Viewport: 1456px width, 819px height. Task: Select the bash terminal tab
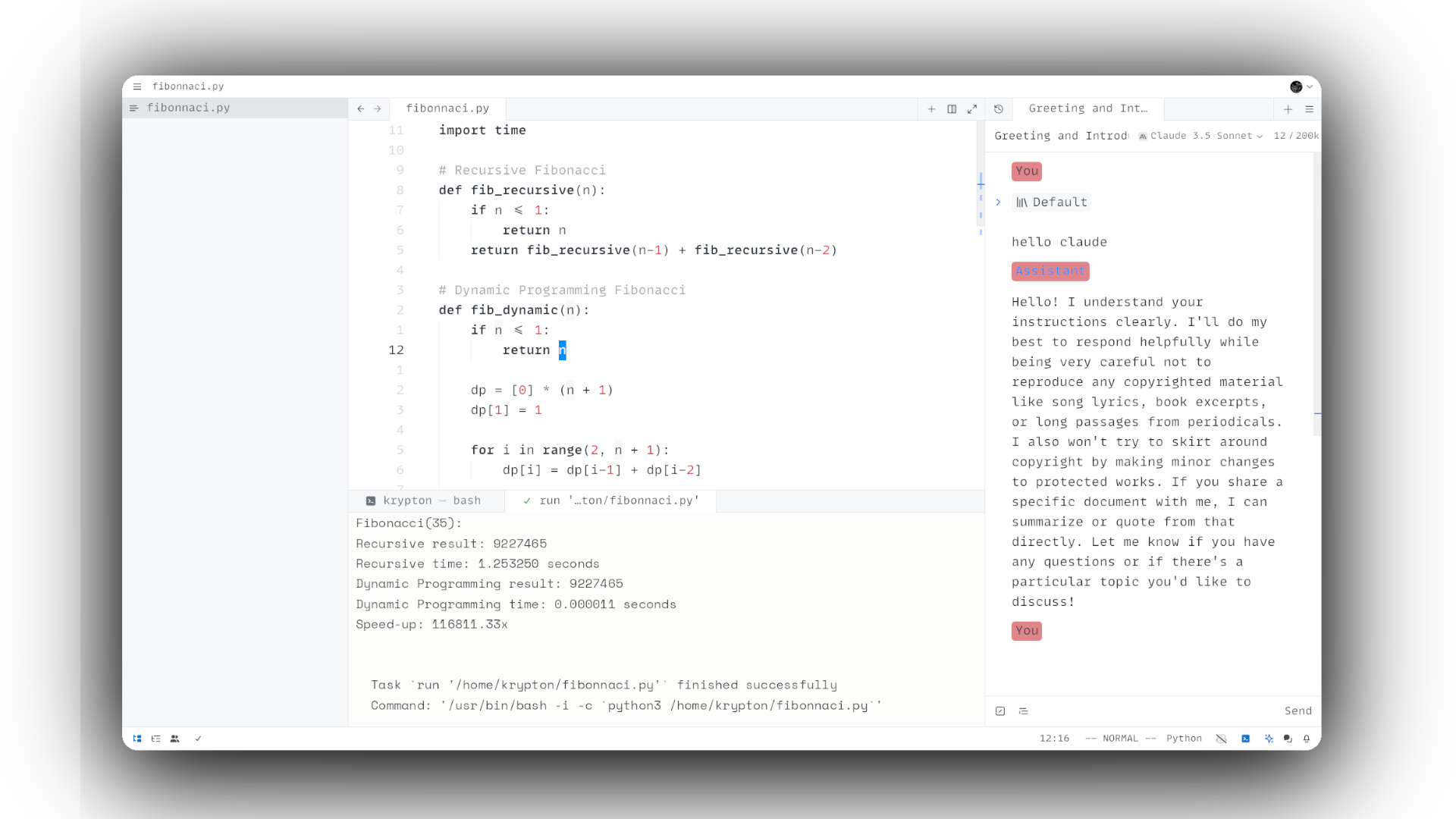[432, 500]
